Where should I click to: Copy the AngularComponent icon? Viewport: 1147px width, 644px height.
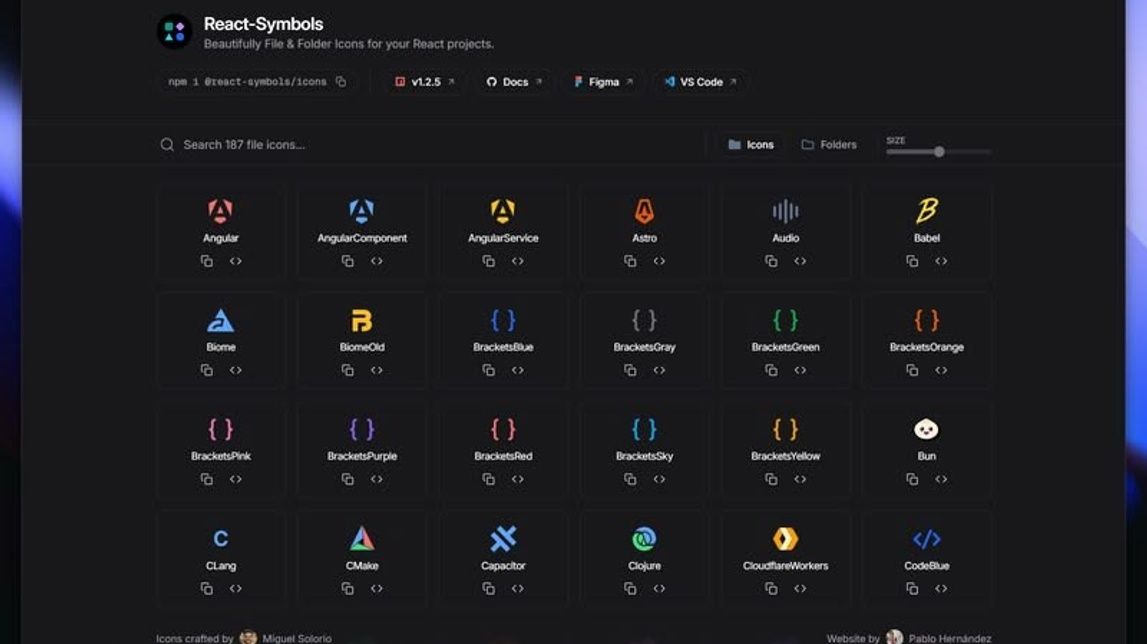pos(347,261)
